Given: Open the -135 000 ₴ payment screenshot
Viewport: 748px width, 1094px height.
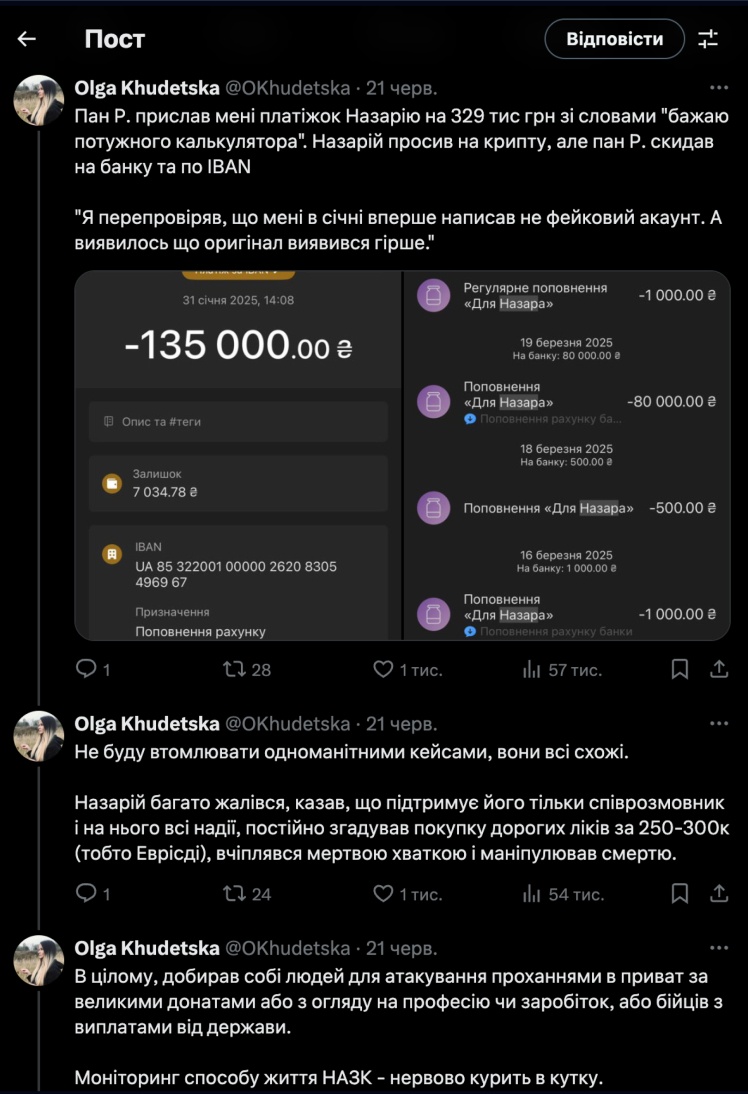Looking at the screenshot, I should (x=238, y=455).
